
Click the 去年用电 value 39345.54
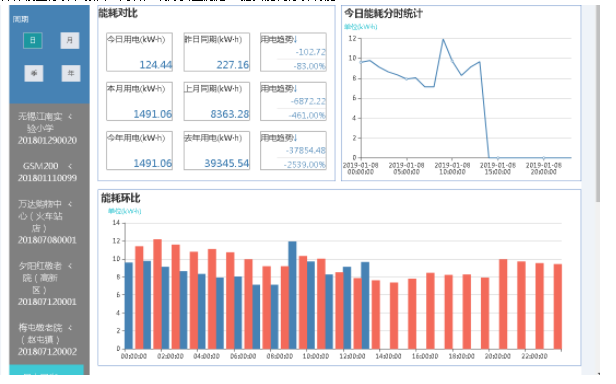[x=227, y=163]
